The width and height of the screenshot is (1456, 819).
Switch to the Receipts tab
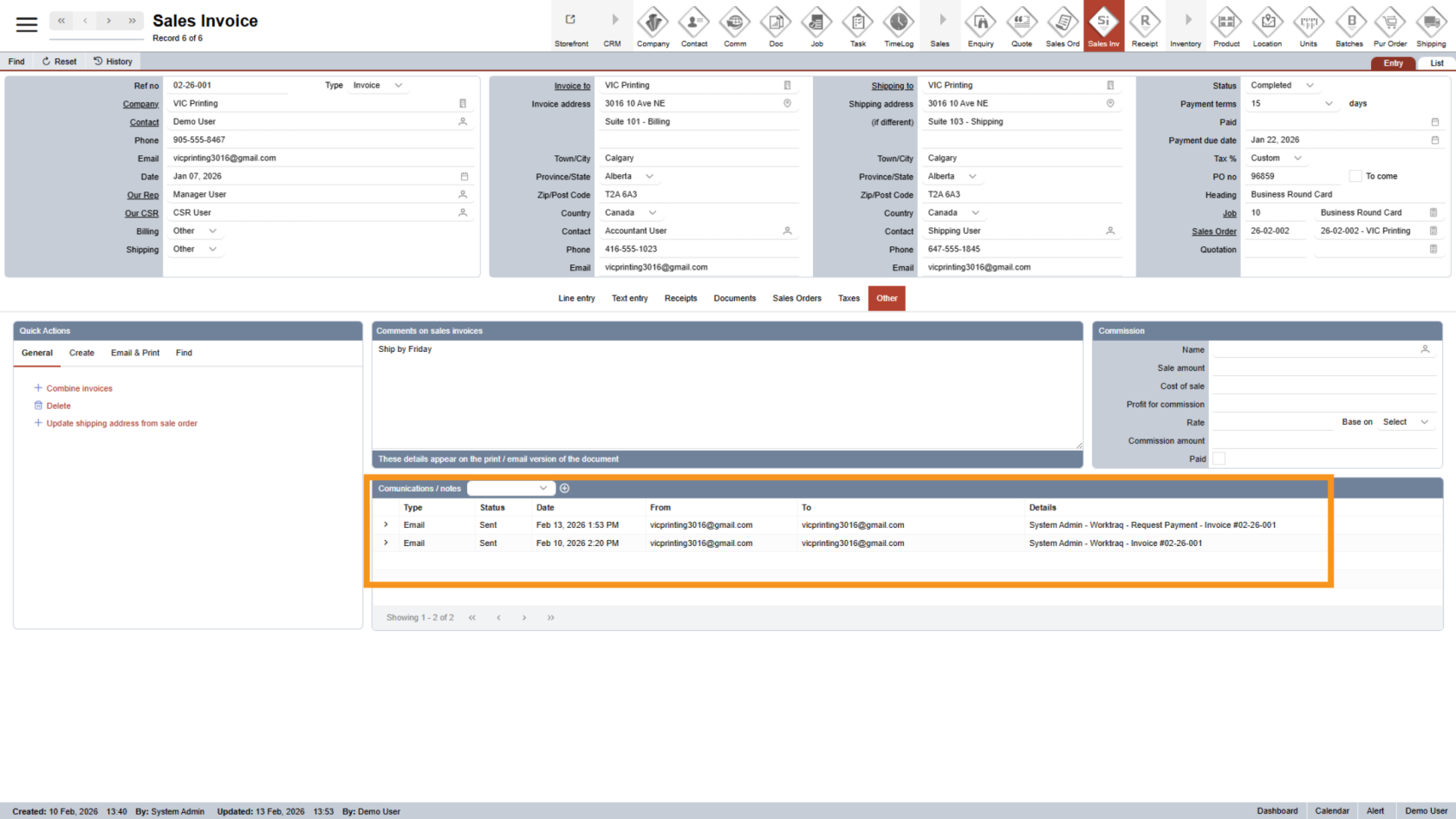point(680,298)
